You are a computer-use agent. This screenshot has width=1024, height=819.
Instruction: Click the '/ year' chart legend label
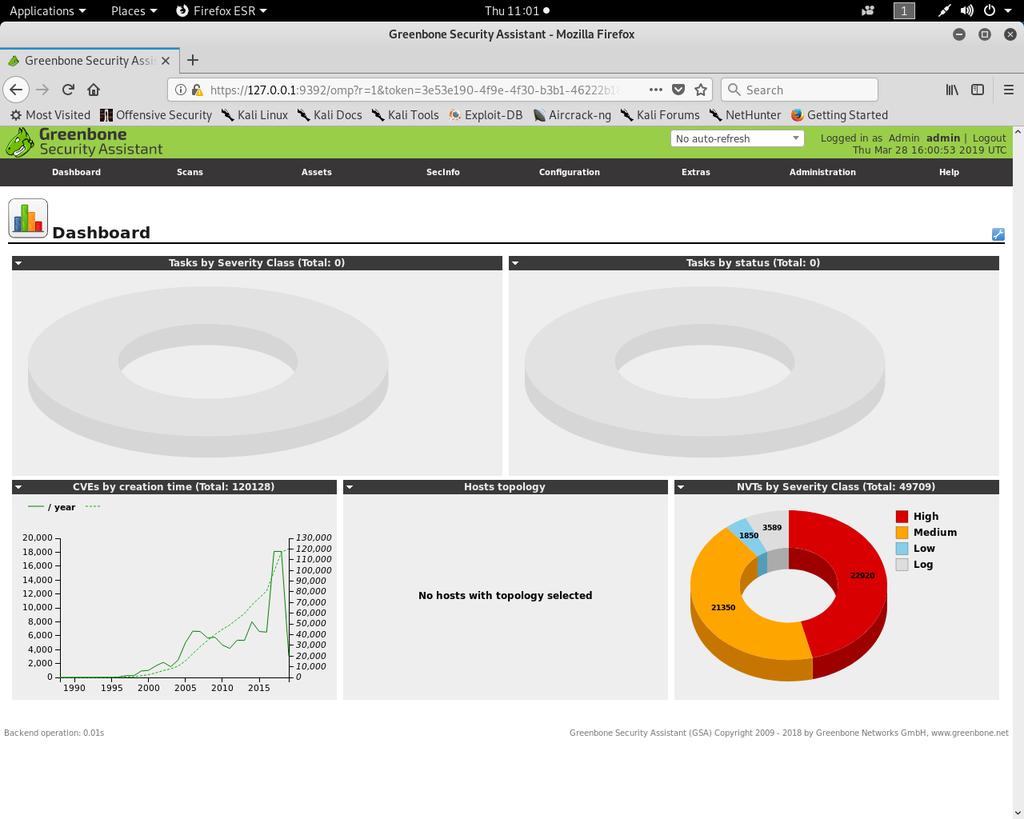61,507
